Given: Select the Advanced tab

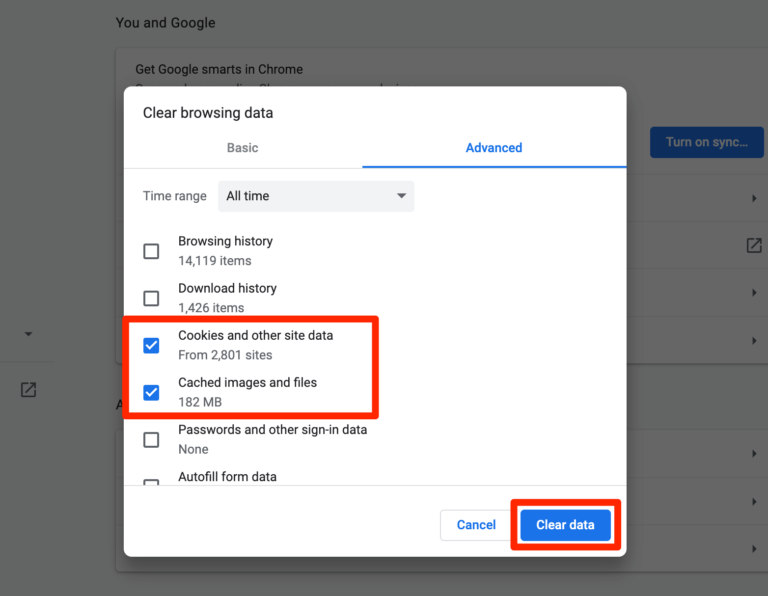Looking at the screenshot, I should tap(494, 148).
